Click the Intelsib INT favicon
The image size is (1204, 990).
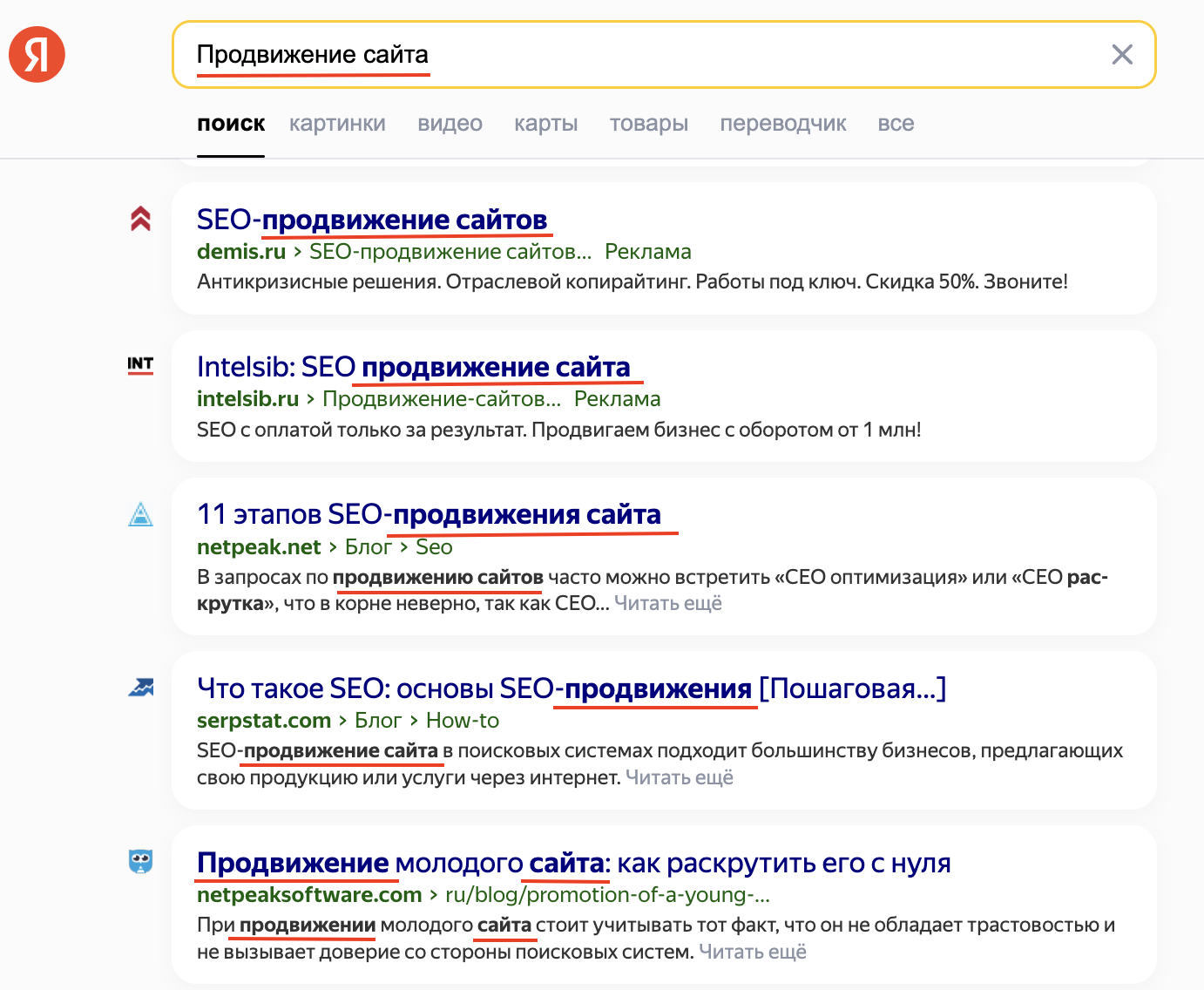coord(140,365)
